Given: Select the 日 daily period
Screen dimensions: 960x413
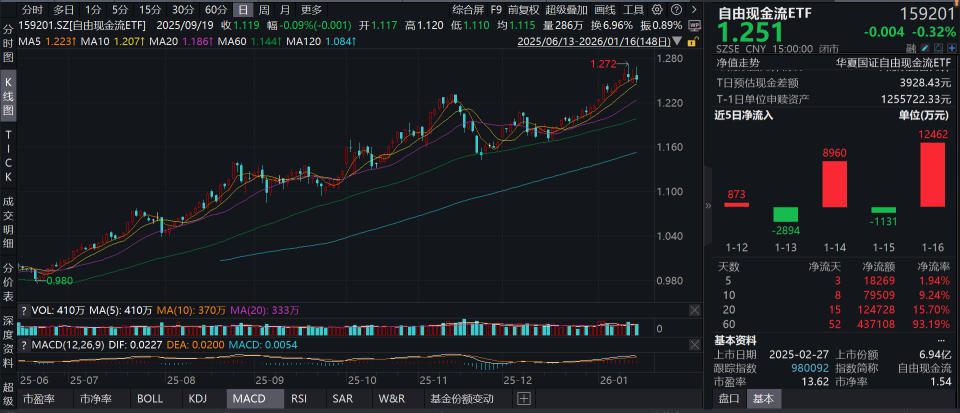Looking at the screenshot, I should (x=244, y=10).
